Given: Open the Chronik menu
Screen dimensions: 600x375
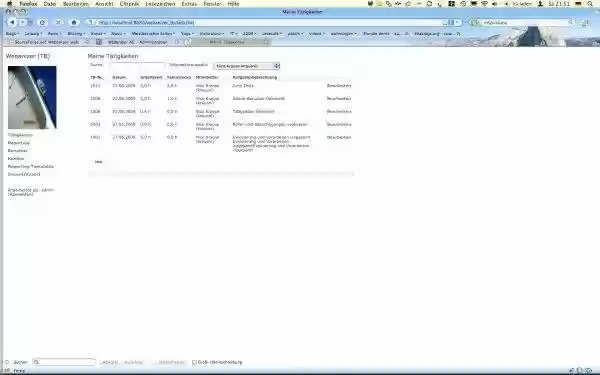Looking at the screenshot, I should click(129, 4).
